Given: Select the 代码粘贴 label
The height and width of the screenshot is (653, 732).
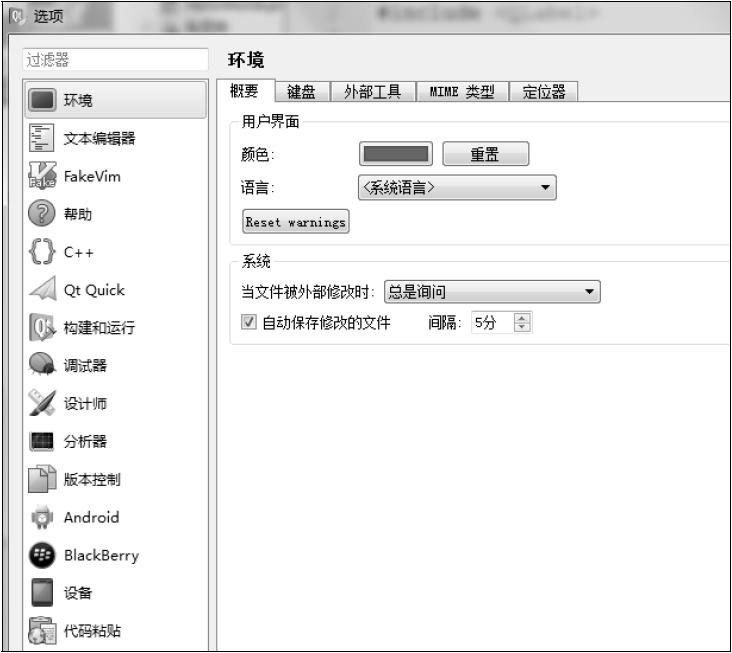Looking at the screenshot, I should (92, 631).
